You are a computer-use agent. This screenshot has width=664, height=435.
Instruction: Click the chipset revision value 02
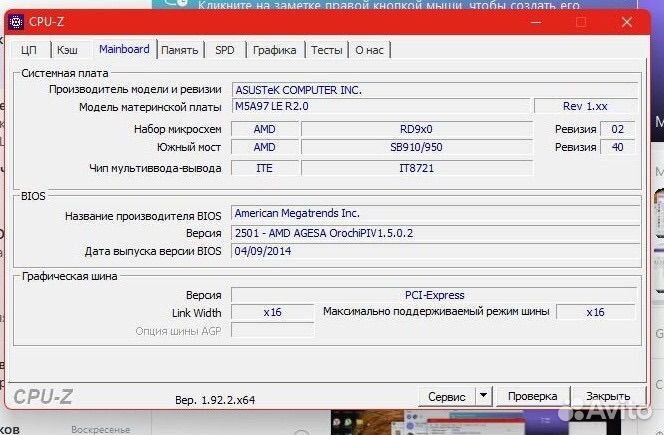pyautogui.click(x=618, y=129)
